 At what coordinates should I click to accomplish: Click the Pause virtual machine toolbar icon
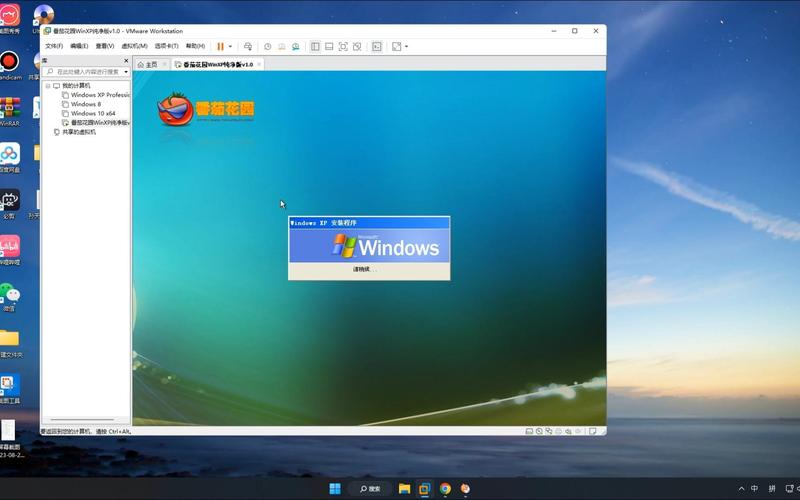(x=220, y=46)
